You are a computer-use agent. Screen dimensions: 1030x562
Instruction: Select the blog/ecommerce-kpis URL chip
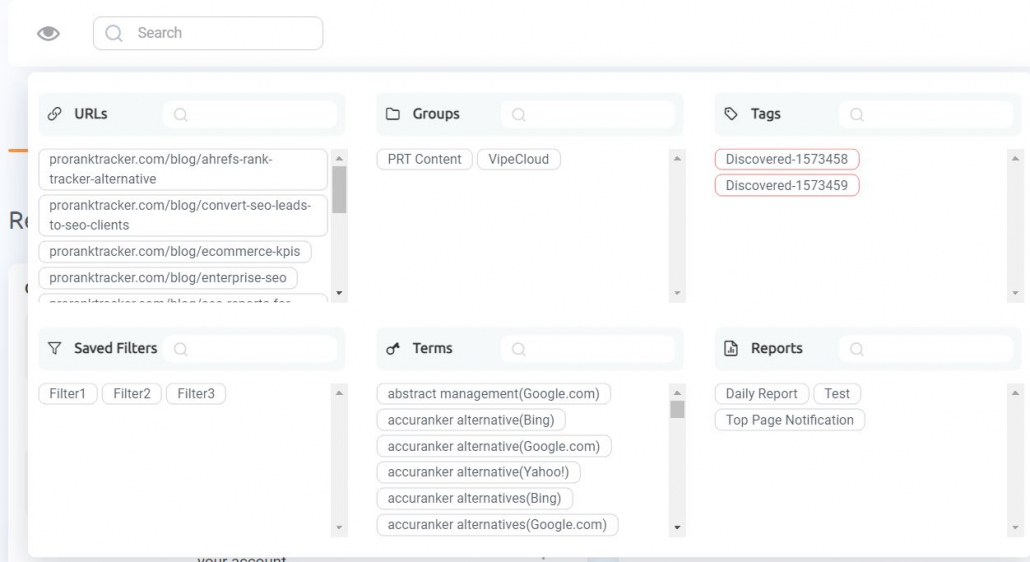point(175,251)
